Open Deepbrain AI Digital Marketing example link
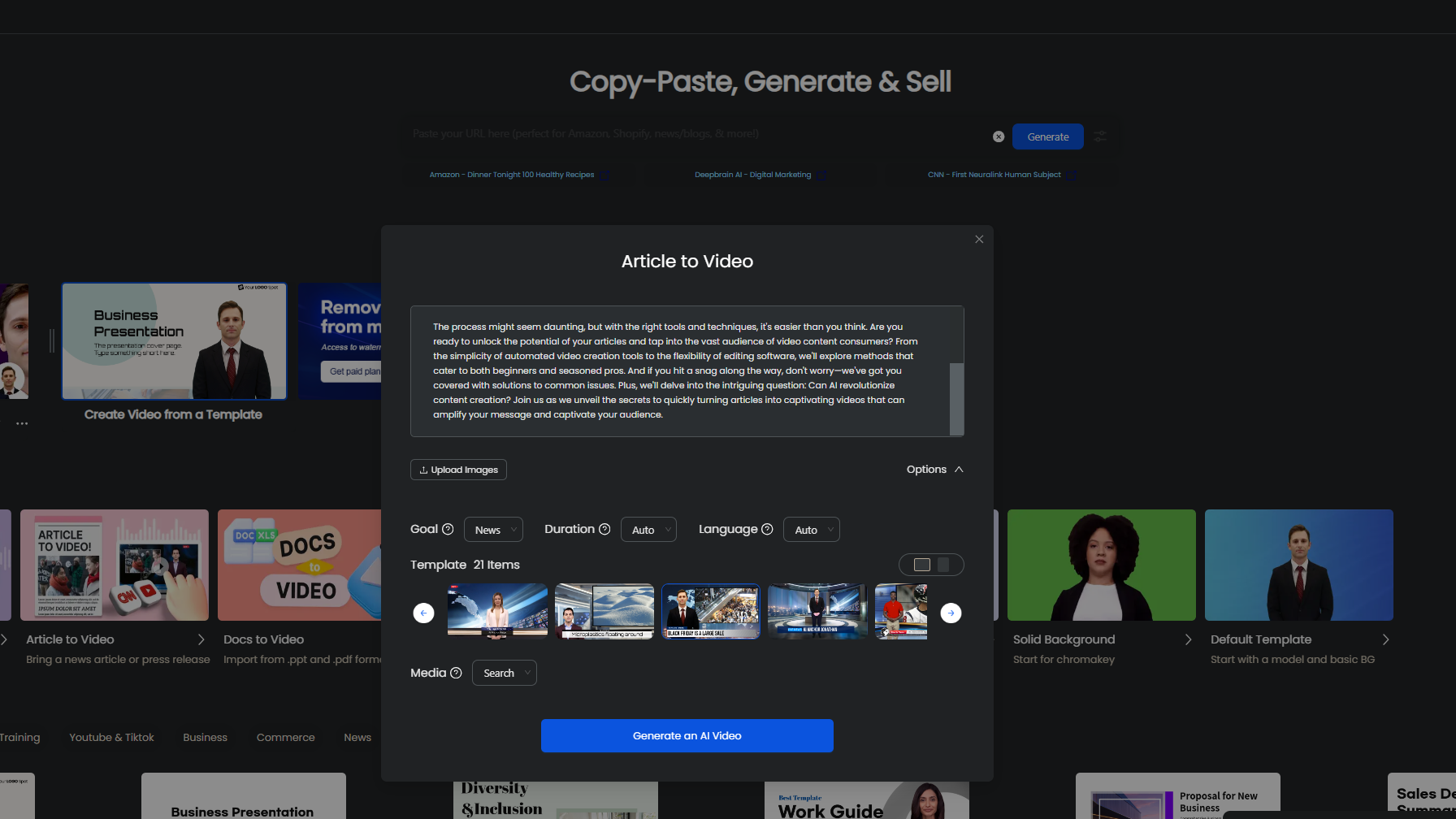 click(x=752, y=175)
